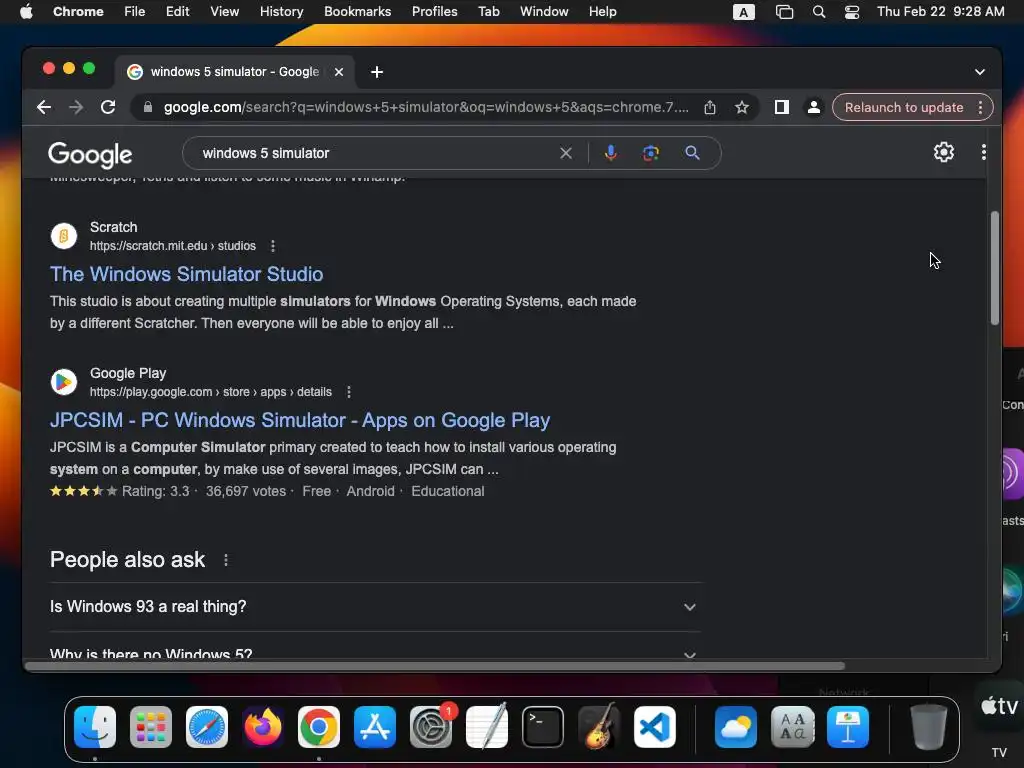Open a new tab with the plus button
This screenshot has height=768, width=1024.
point(377,72)
